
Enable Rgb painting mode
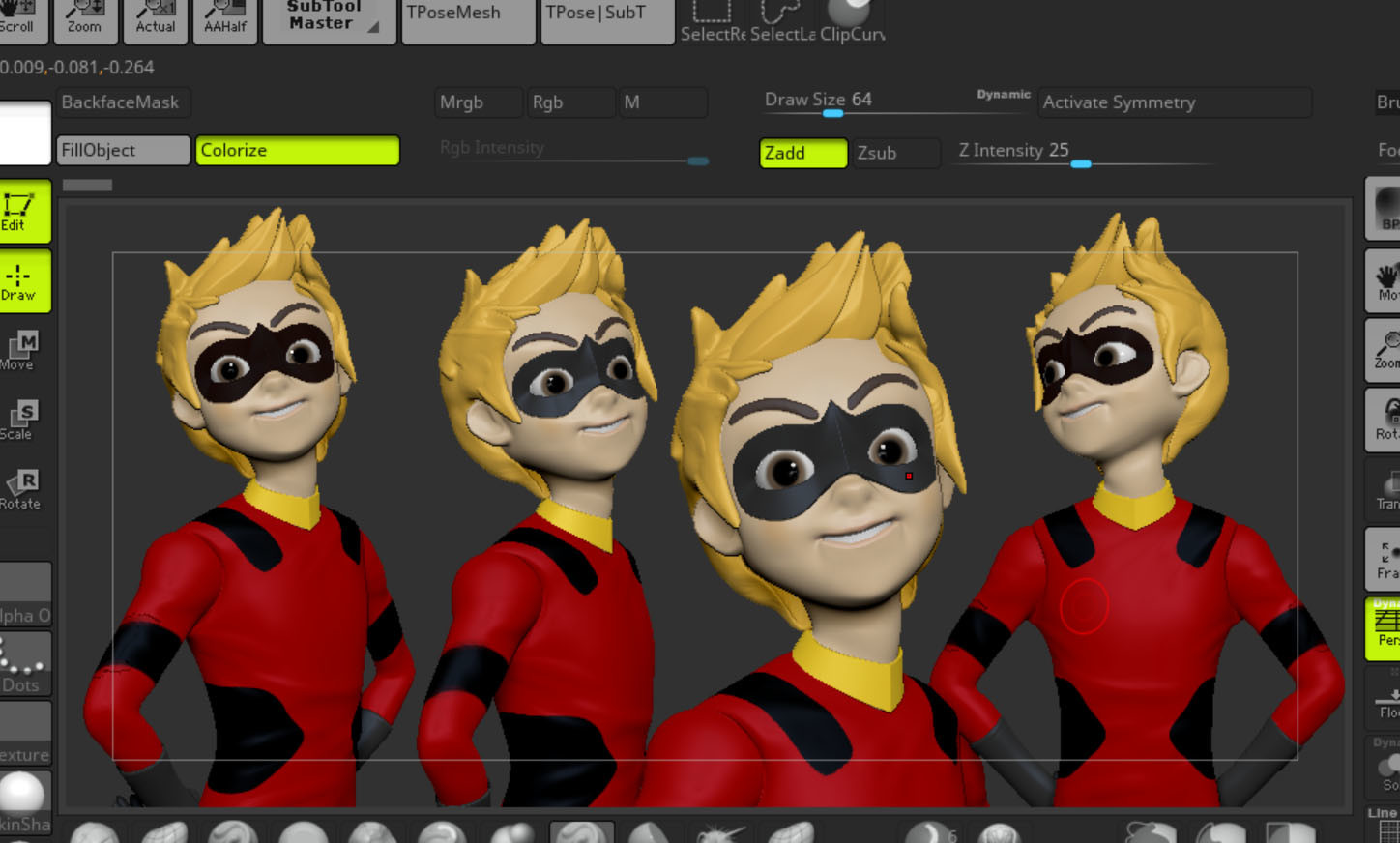[570, 102]
